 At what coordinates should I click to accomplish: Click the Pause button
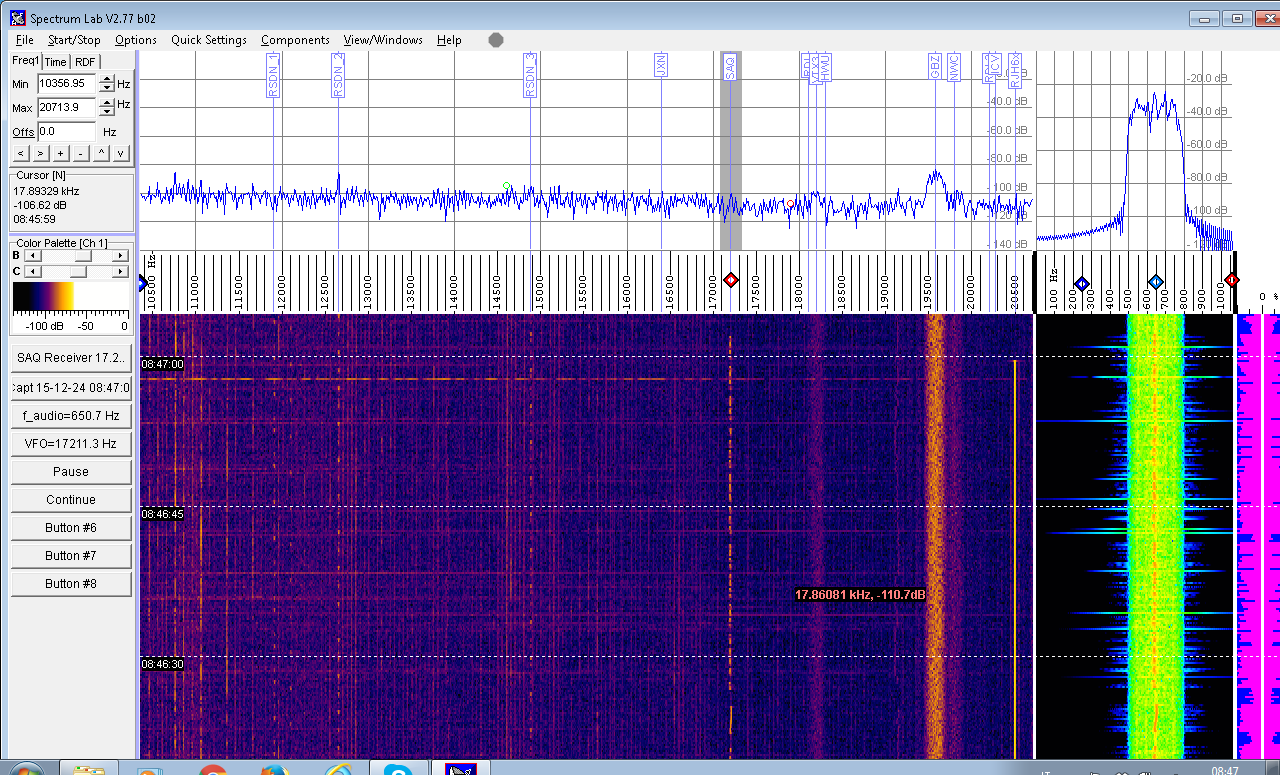coord(71,471)
